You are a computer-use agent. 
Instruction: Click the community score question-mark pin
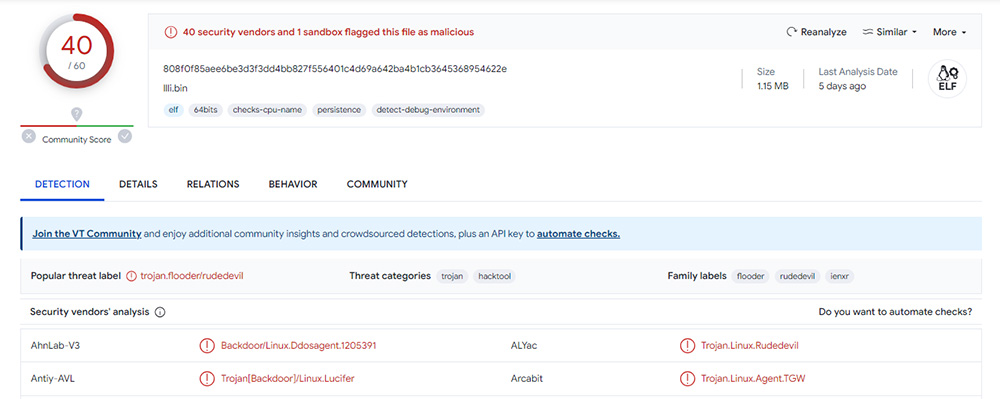[x=77, y=114]
